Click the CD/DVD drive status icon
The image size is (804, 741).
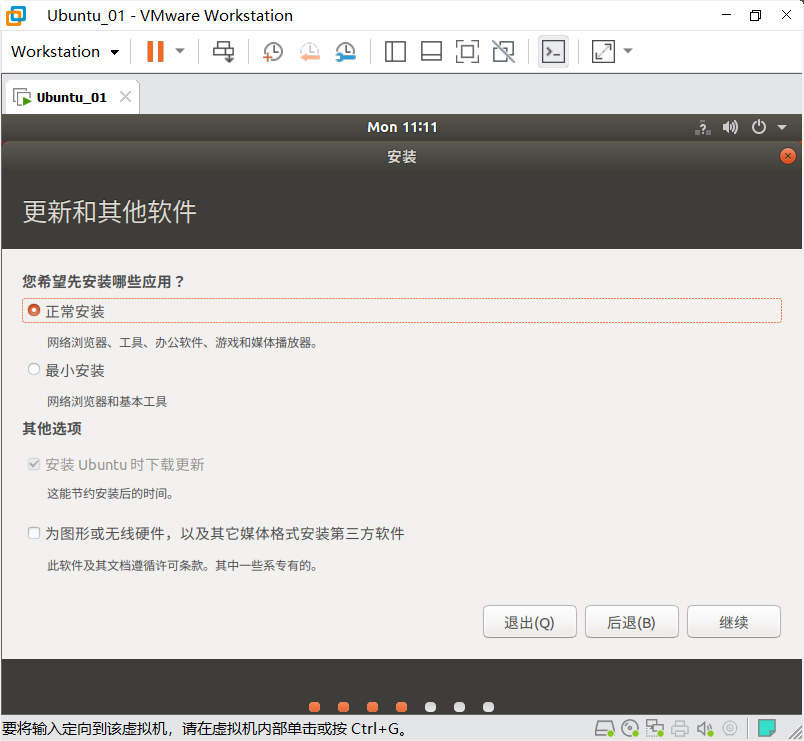coord(630,728)
